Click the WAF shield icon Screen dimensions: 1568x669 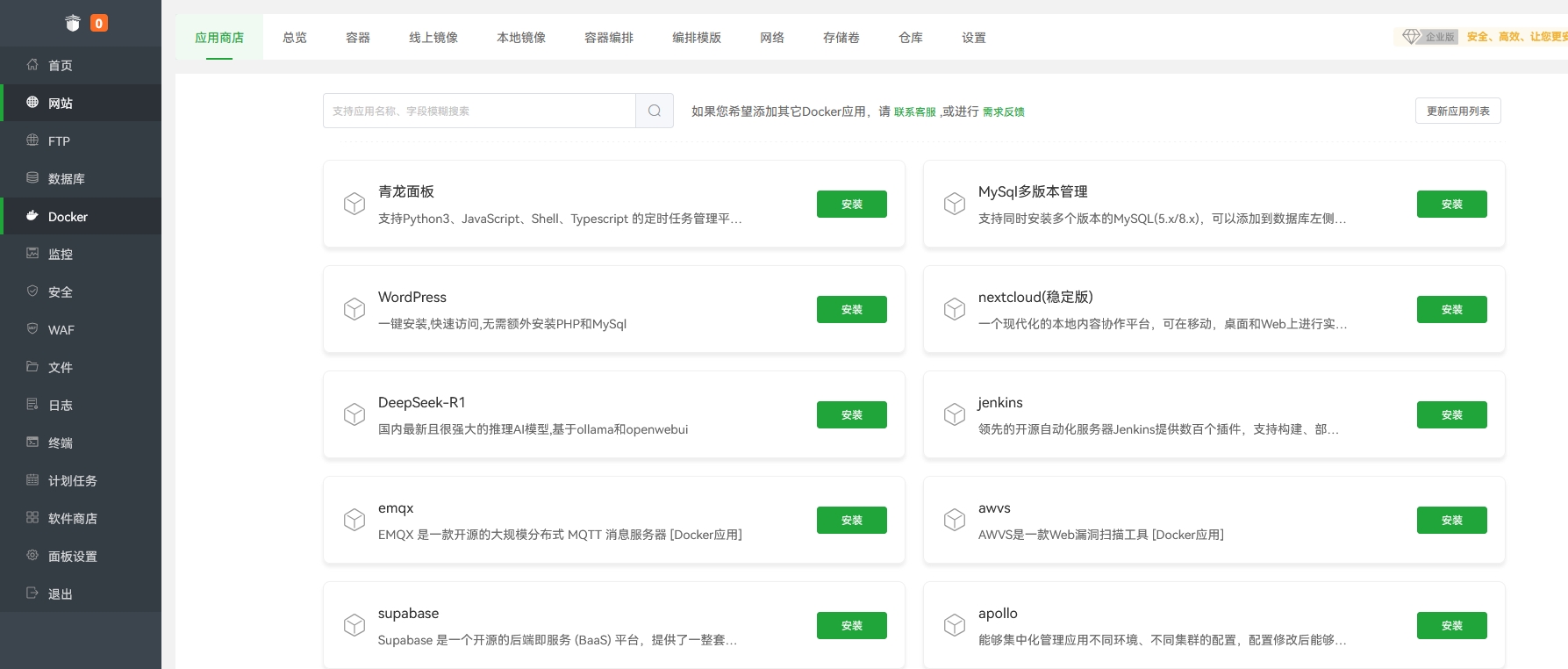tap(32, 328)
